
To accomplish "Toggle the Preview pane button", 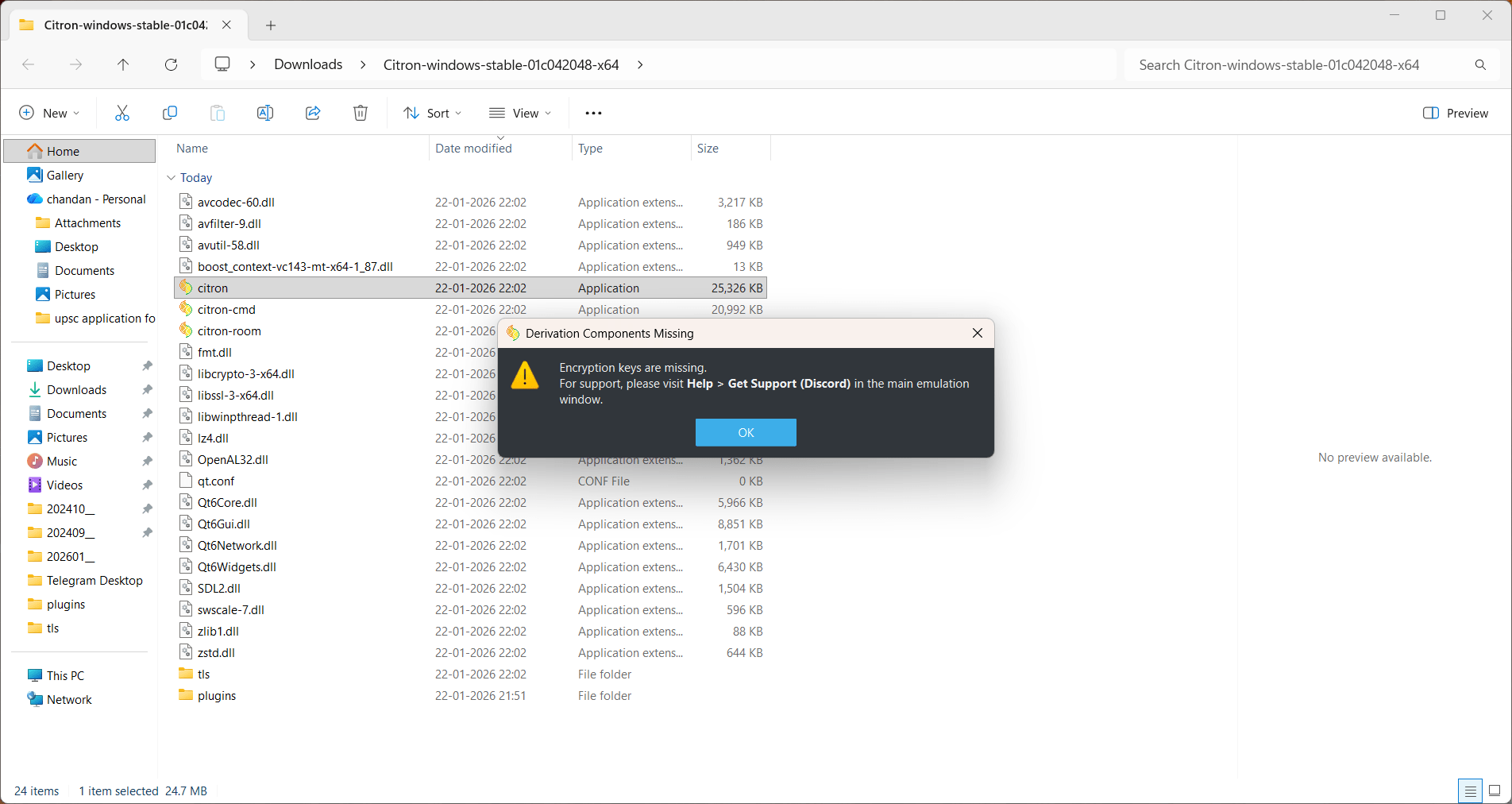I will (1456, 113).
